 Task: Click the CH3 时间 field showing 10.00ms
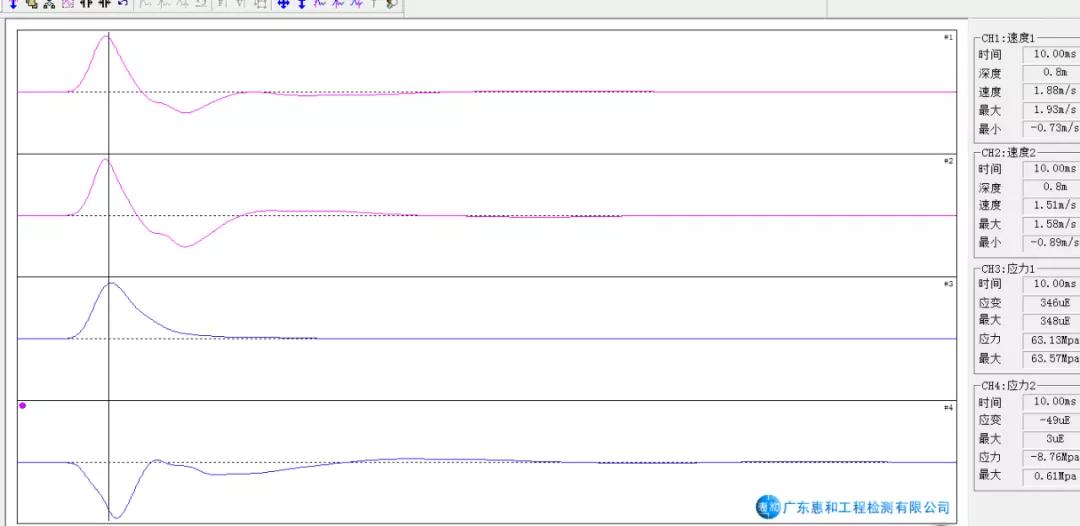point(1052,284)
